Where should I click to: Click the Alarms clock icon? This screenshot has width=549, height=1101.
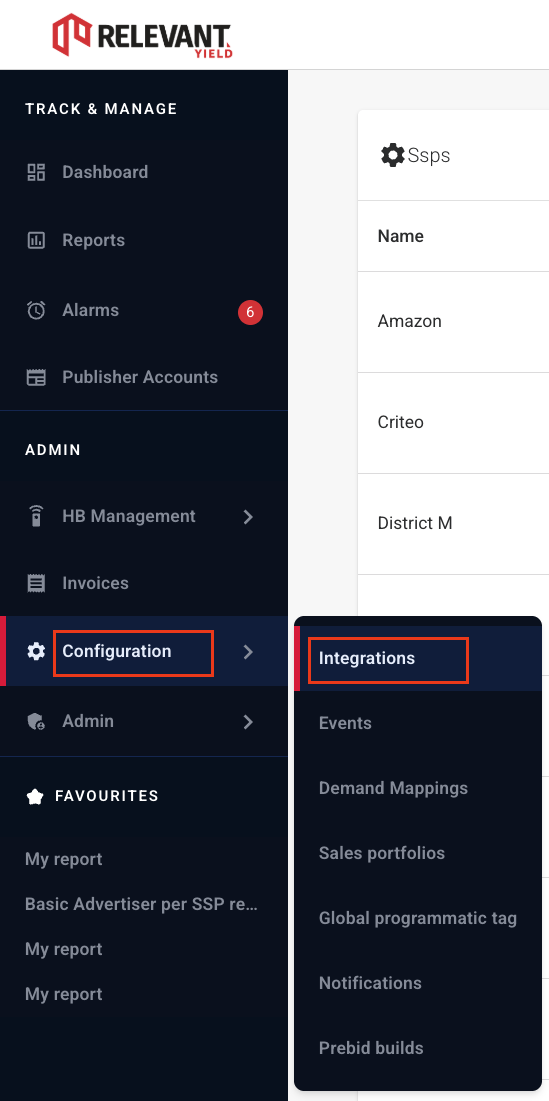coord(36,310)
